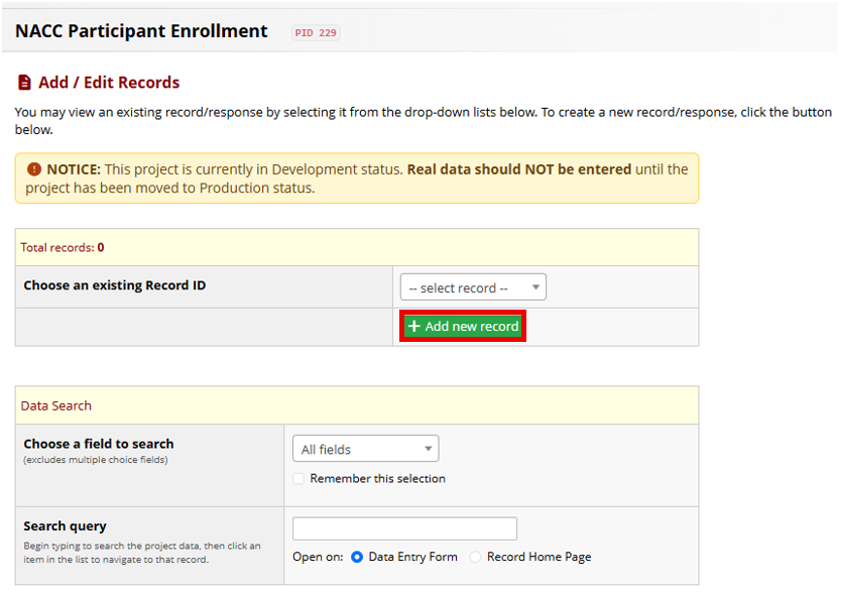Viewport: 842px width, 595px height.
Task: Click the Search query label
Action: point(65,526)
